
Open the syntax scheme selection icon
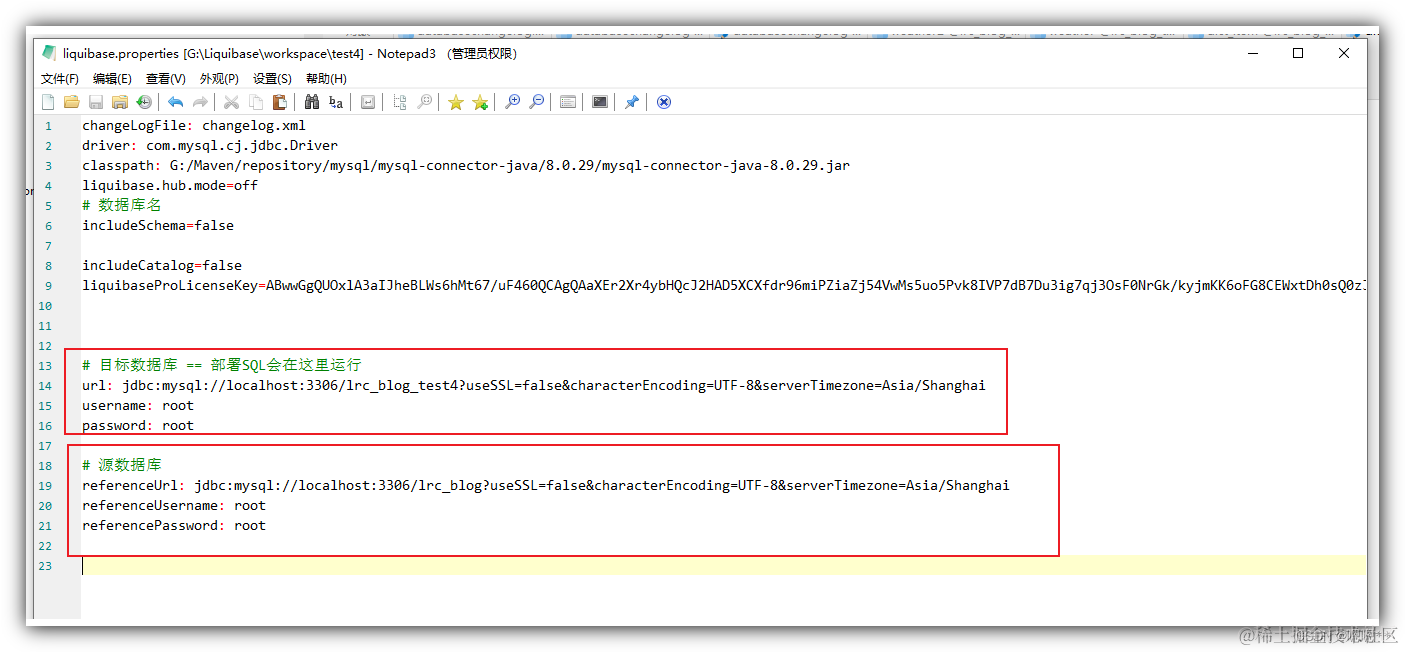(568, 102)
